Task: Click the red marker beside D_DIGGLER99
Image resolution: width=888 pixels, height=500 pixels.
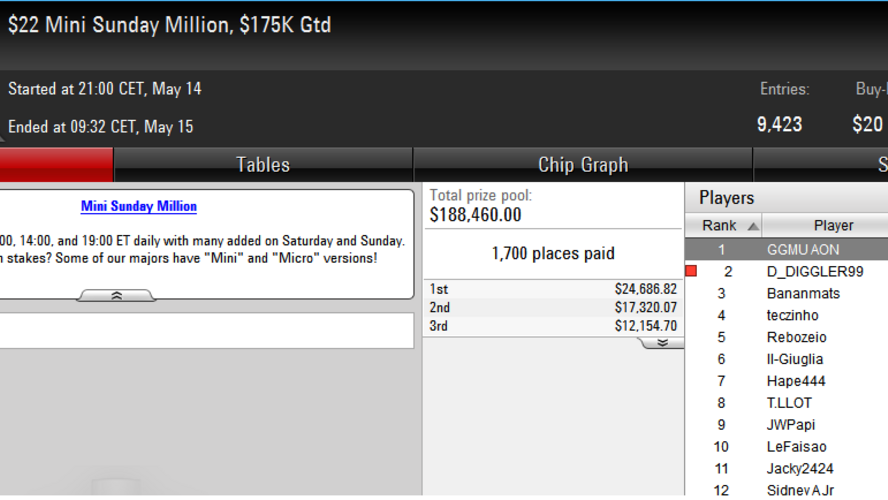Action: 691,271
